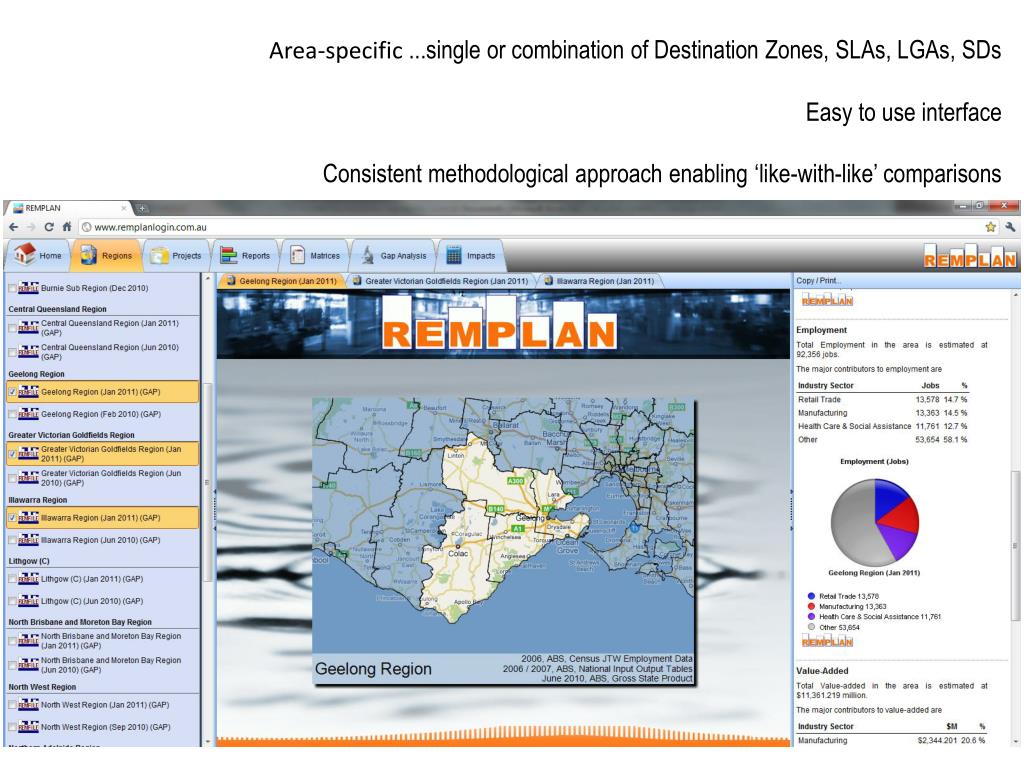Select the Central Queensland Region group heading
This screenshot has height=768, width=1024.
(57, 309)
